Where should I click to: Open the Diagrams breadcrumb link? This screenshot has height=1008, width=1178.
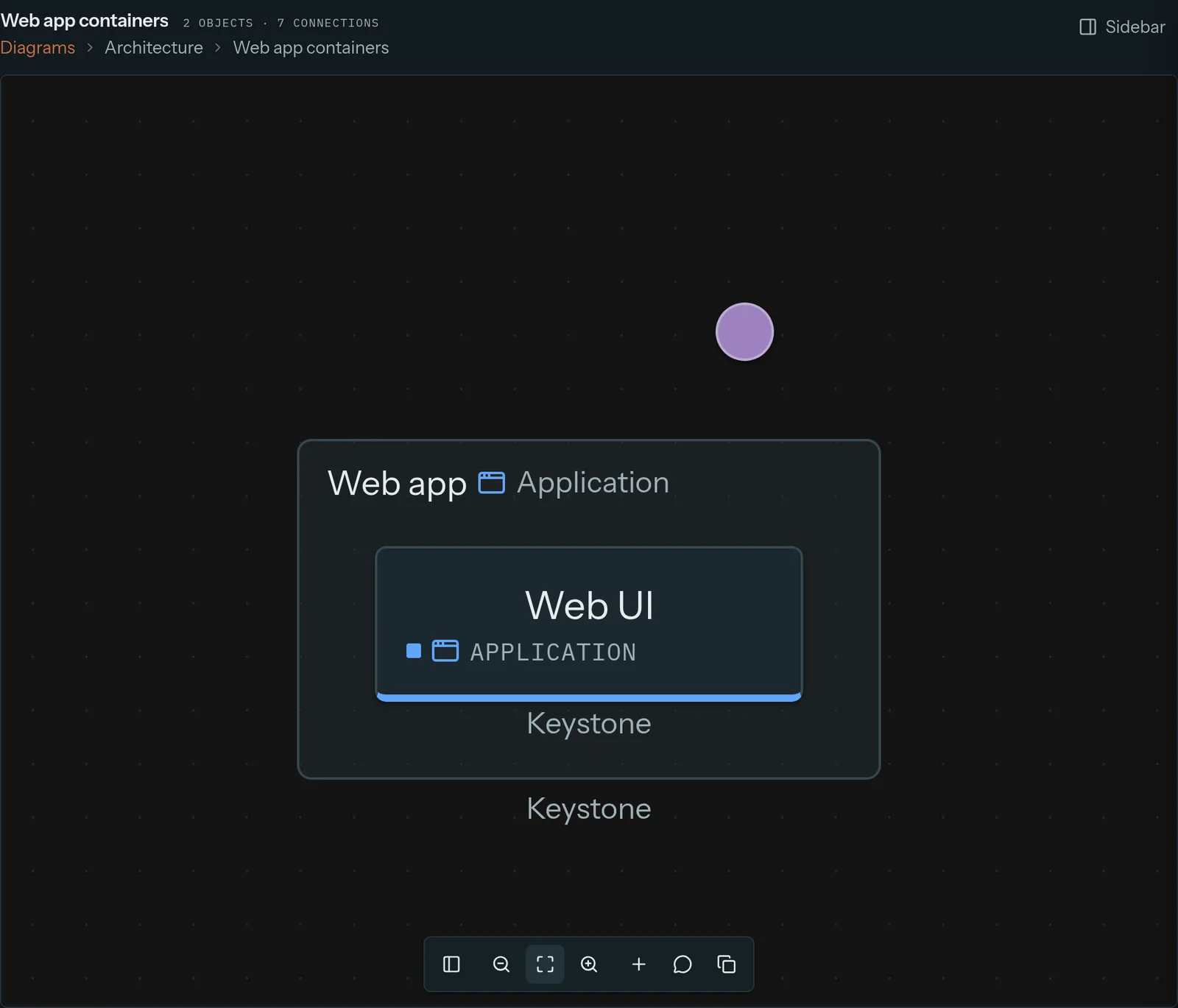click(38, 48)
